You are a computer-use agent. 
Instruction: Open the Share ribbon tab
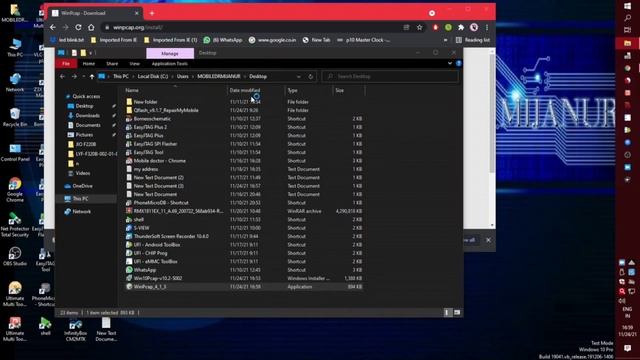(x=112, y=64)
